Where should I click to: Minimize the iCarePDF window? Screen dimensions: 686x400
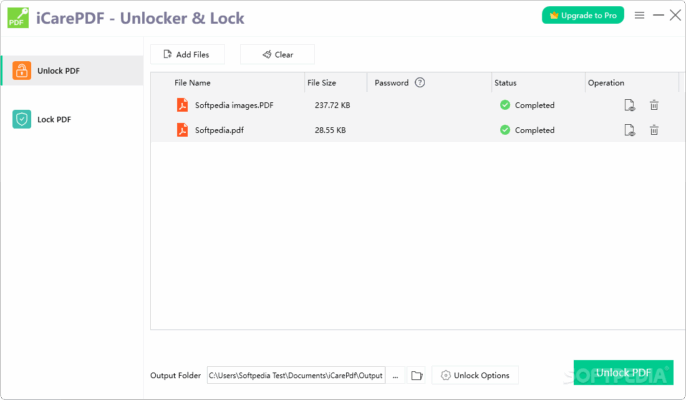point(658,15)
